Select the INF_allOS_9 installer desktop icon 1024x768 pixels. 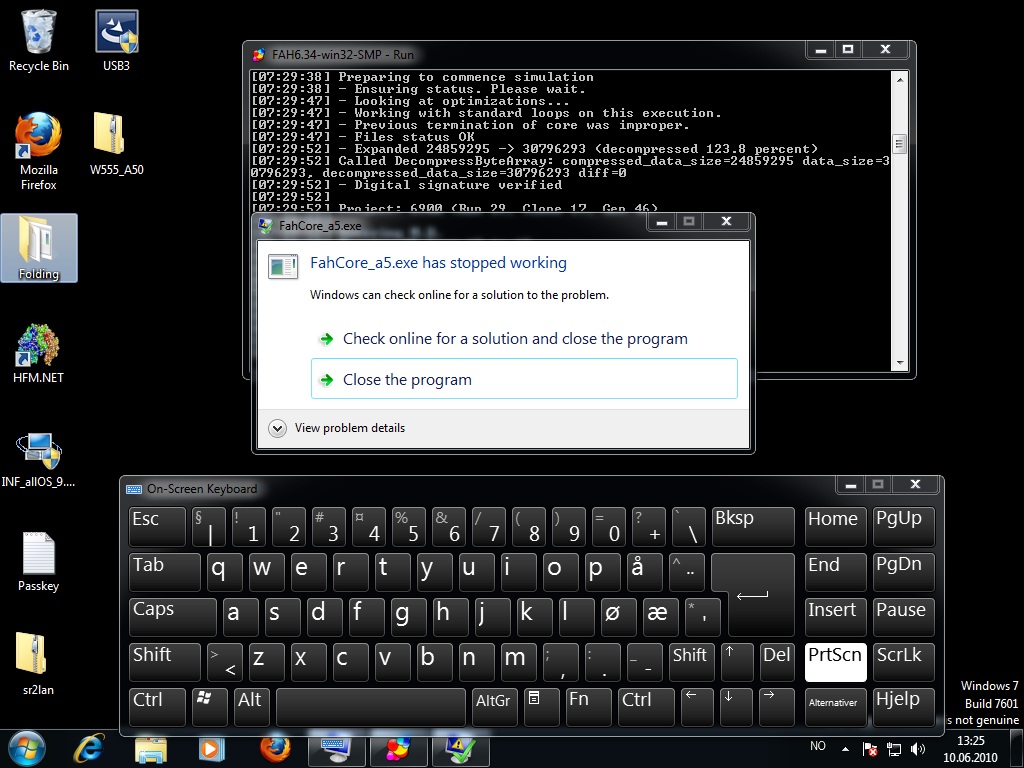pyautogui.click(x=39, y=460)
